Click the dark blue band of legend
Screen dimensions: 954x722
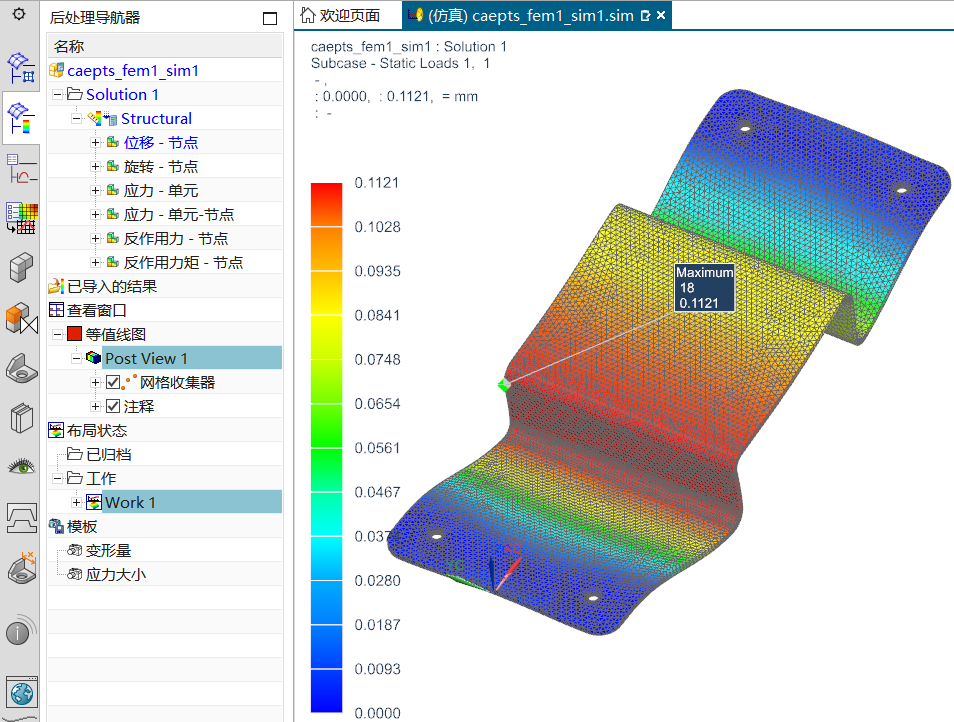pos(326,690)
